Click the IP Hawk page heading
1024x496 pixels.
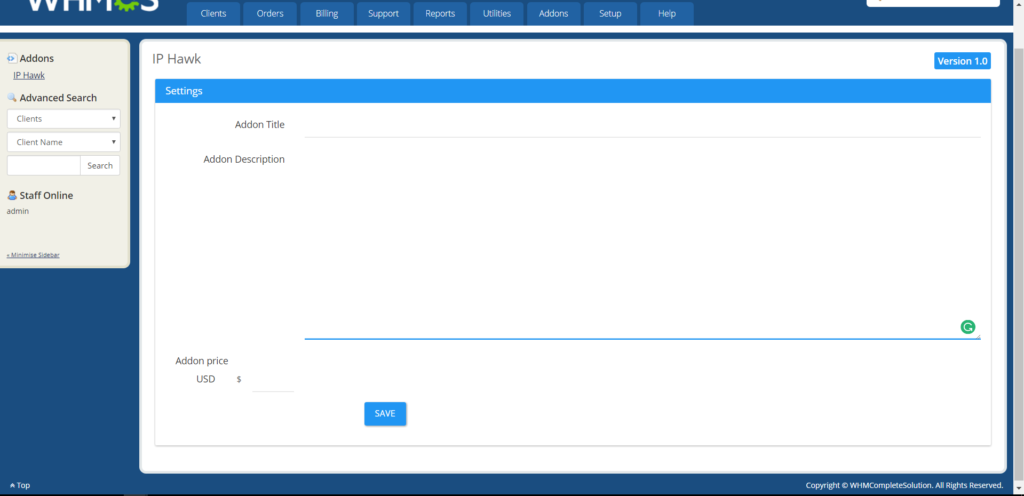(x=176, y=59)
